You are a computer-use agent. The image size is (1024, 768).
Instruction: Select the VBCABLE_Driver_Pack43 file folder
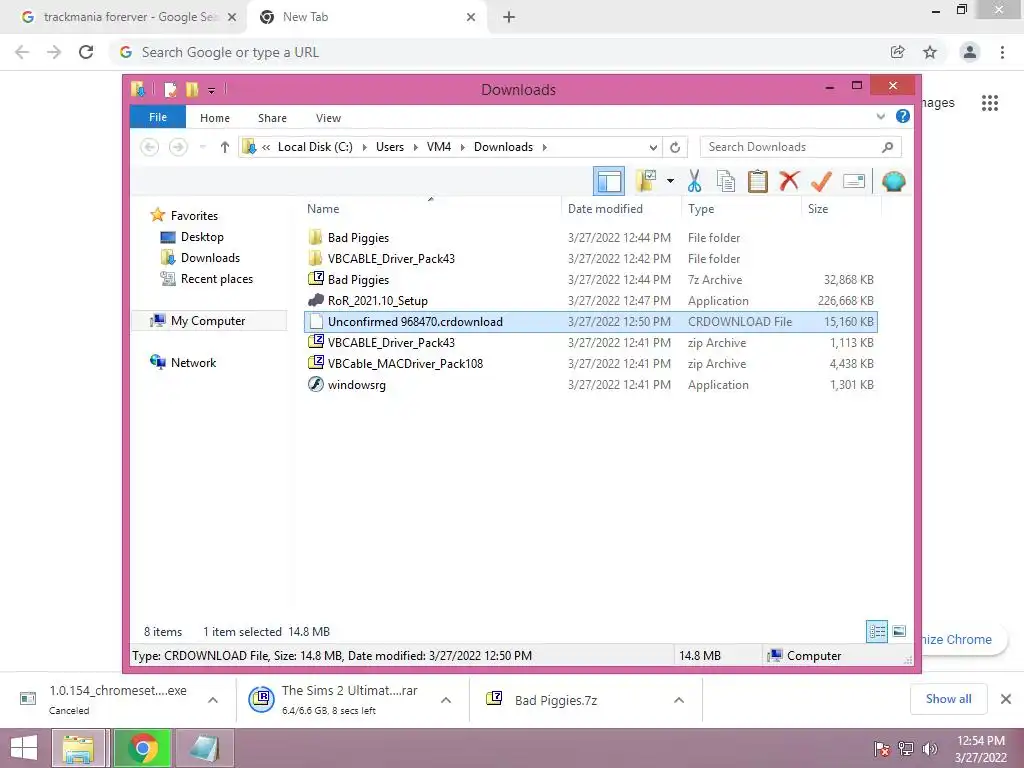click(x=590, y=259)
